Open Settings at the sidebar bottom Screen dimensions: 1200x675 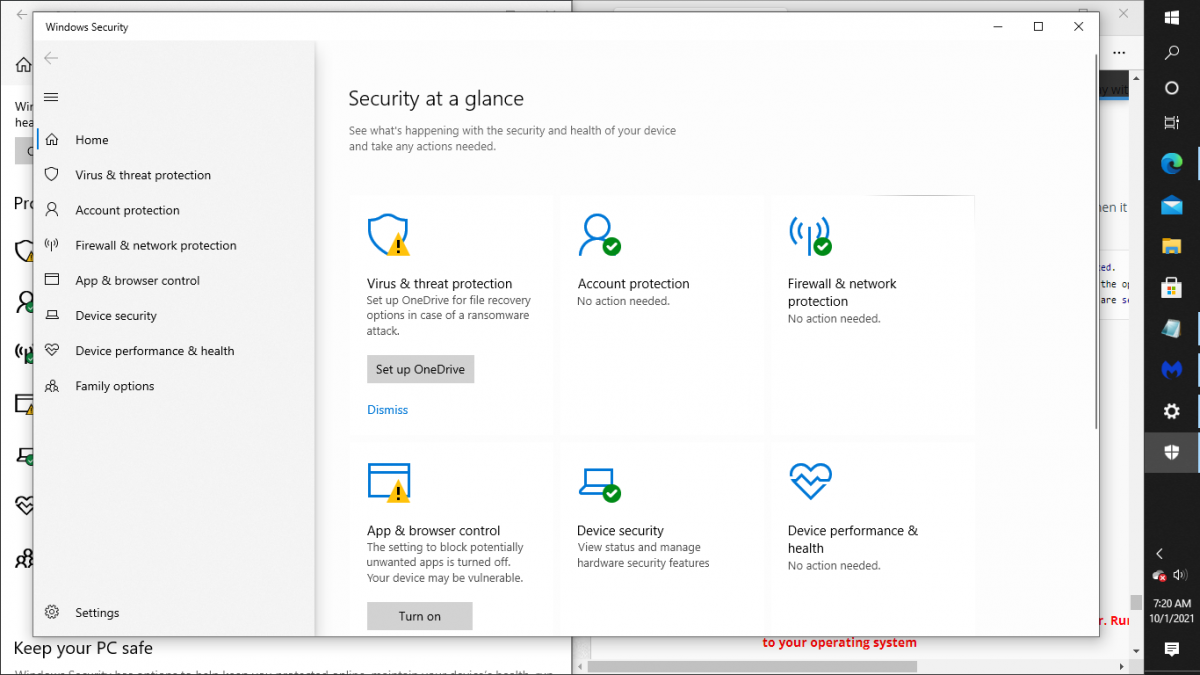point(97,613)
